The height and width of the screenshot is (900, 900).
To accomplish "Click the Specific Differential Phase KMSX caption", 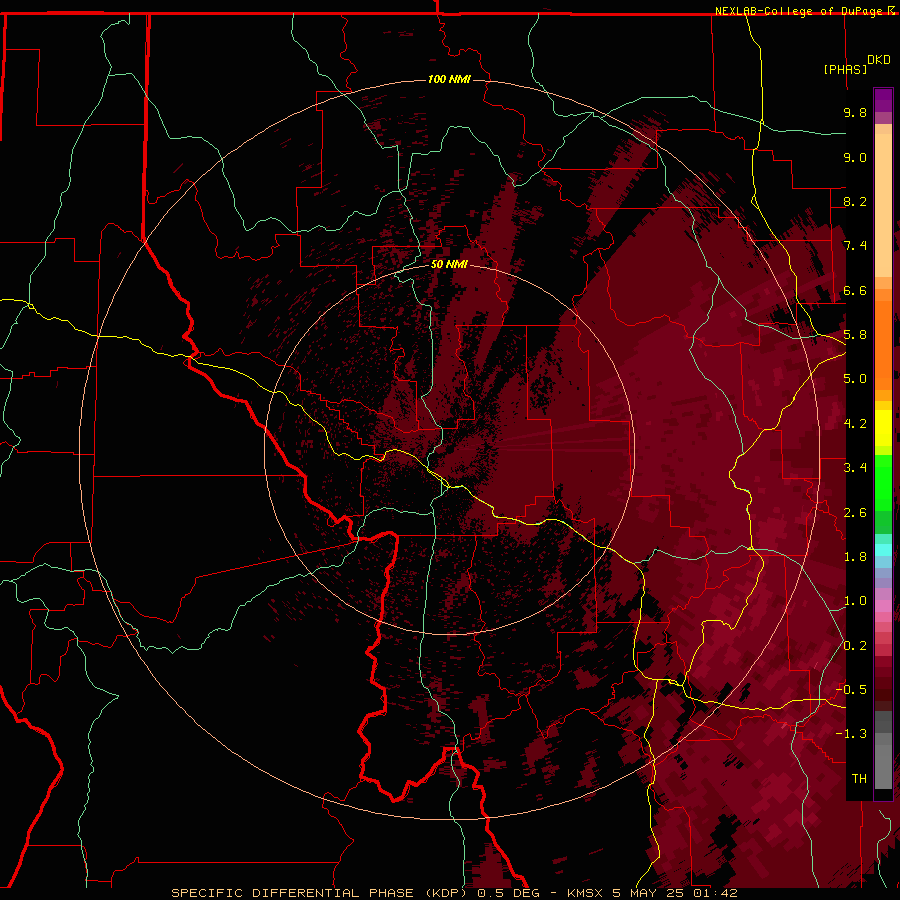I will point(454,893).
